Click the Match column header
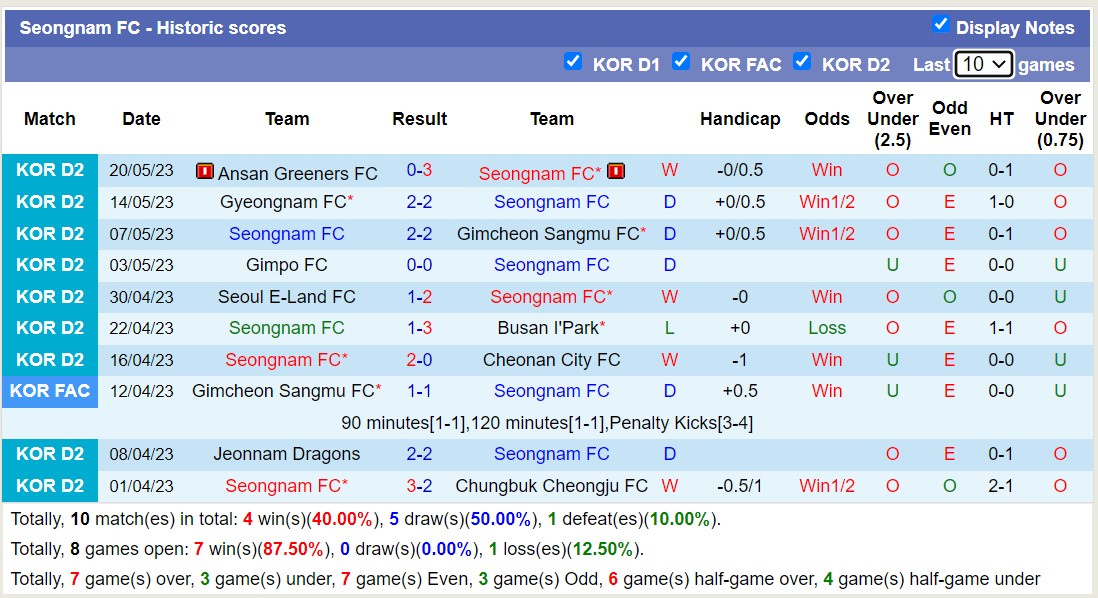Image resolution: width=1098 pixels, height=598 pixels. (50, 118)
